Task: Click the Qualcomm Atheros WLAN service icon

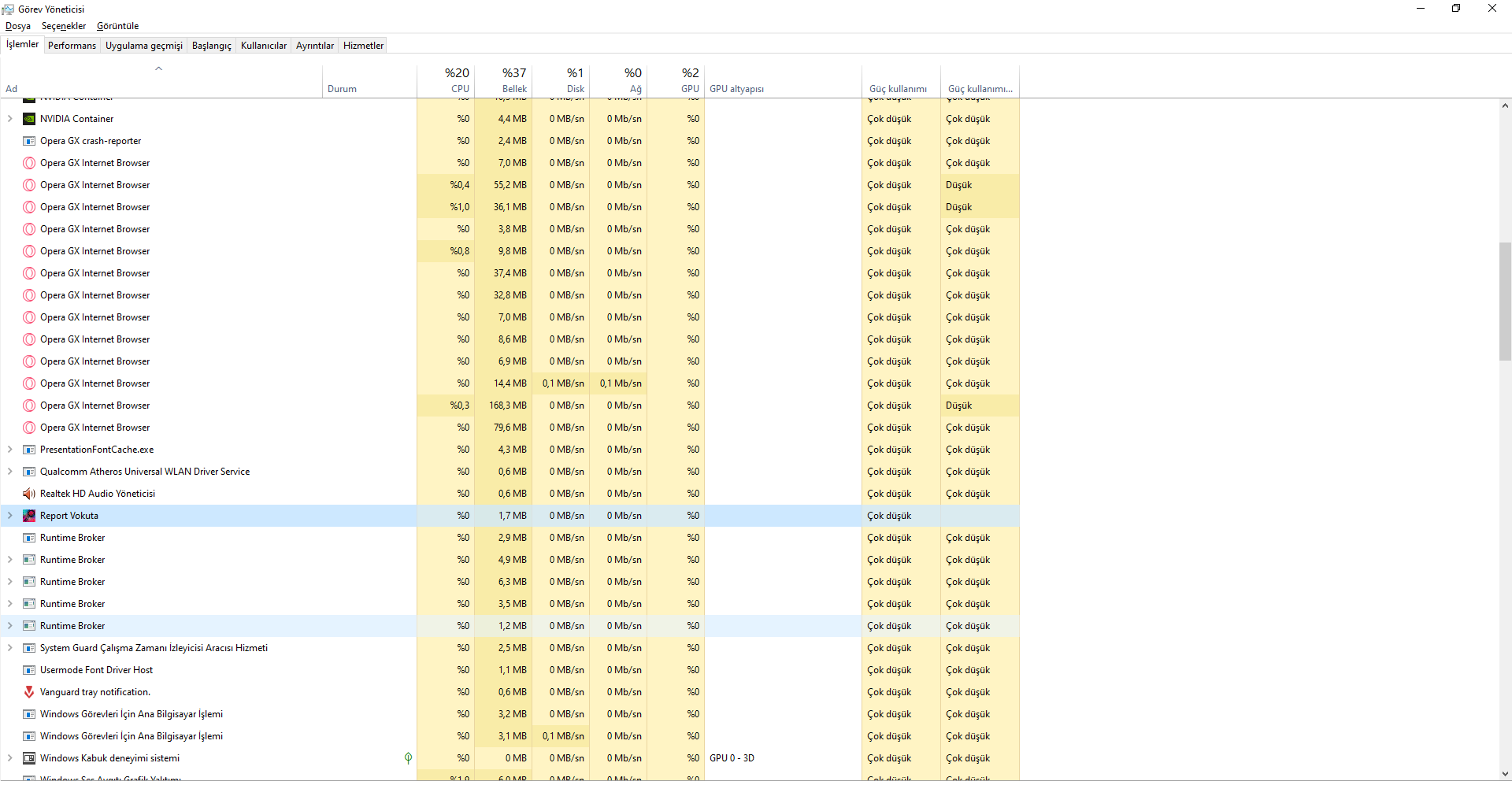Action: [x=29, y=472]
